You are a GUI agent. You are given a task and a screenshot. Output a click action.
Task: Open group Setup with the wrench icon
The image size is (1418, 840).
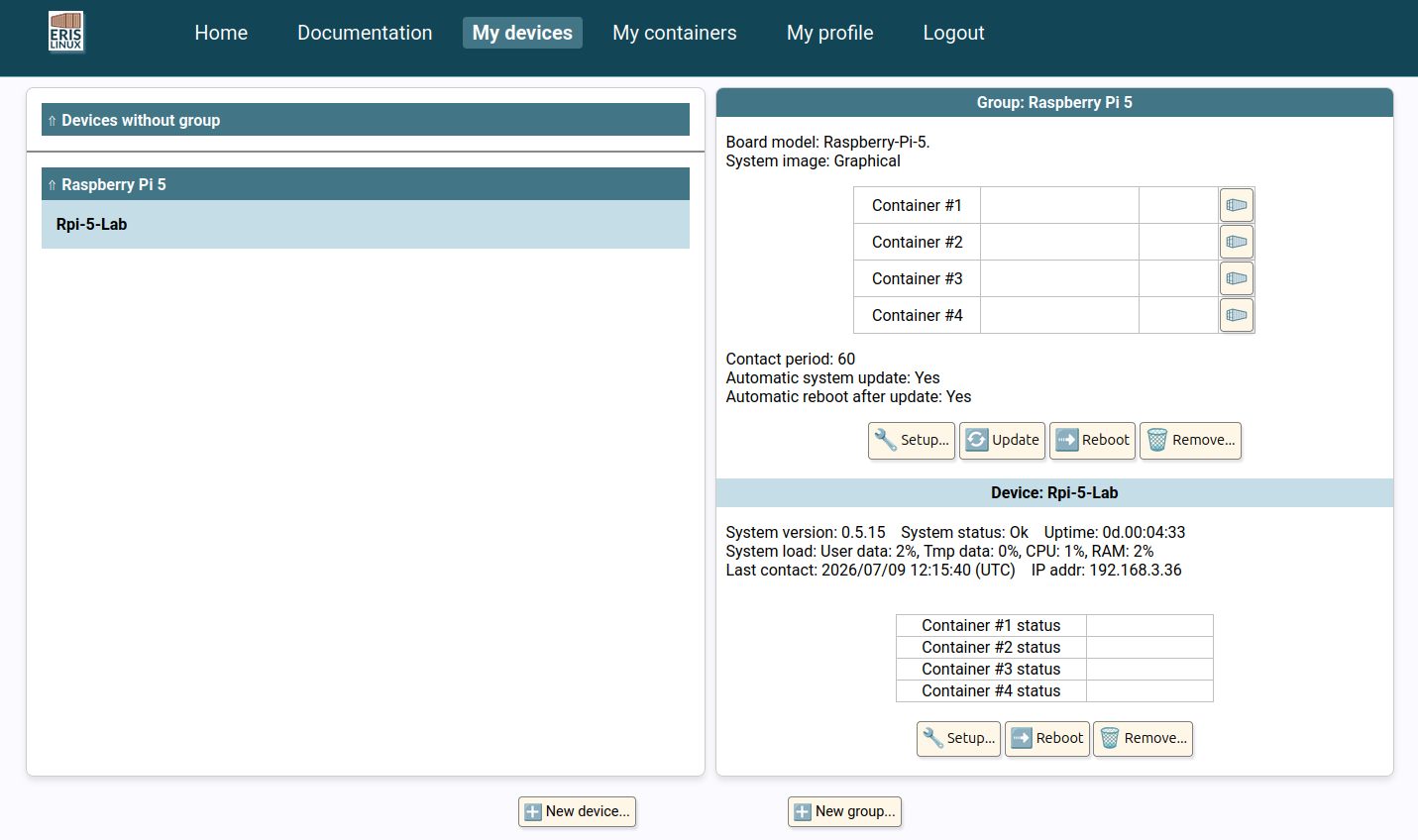coord(912,441)
